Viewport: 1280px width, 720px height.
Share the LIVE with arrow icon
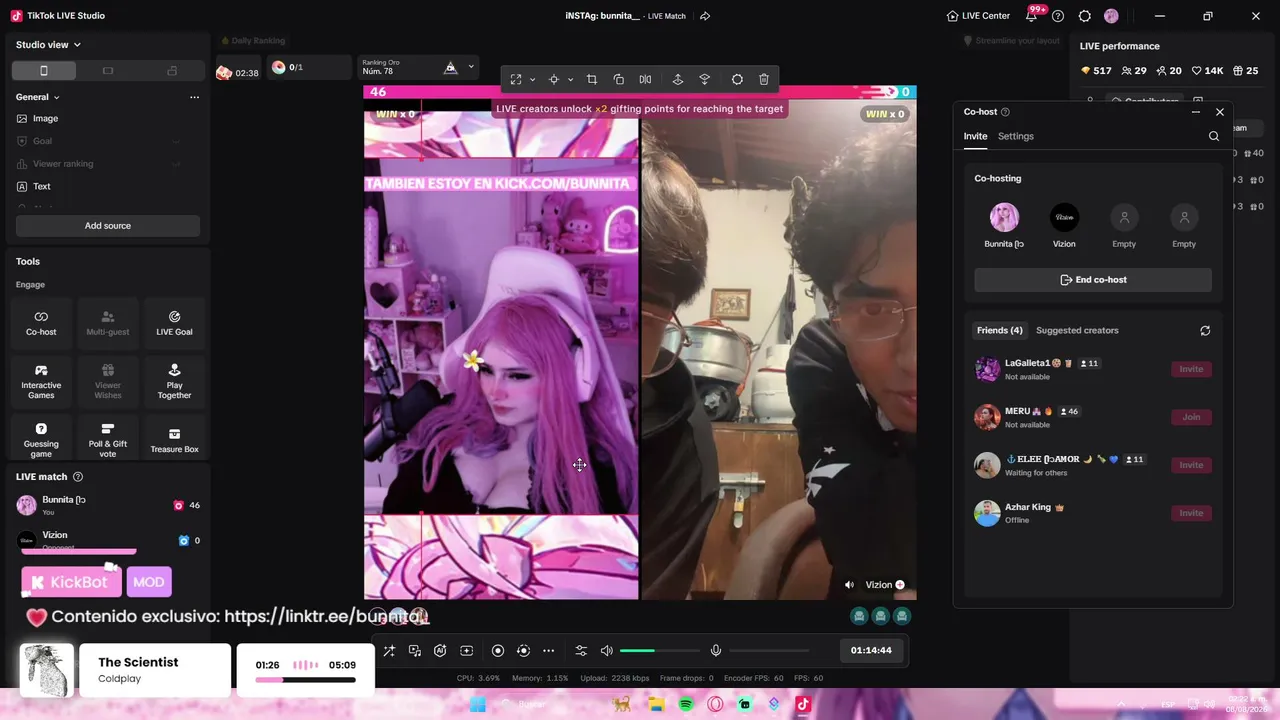[x=705, y=16]
